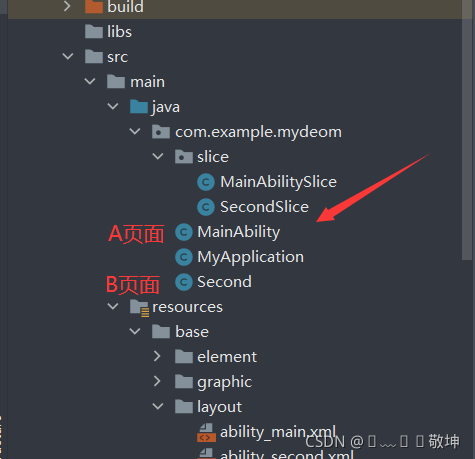This screenshot has width=475, height=459.
Task: Click the SecondSlice class icon
Action: tap(206, 207)
